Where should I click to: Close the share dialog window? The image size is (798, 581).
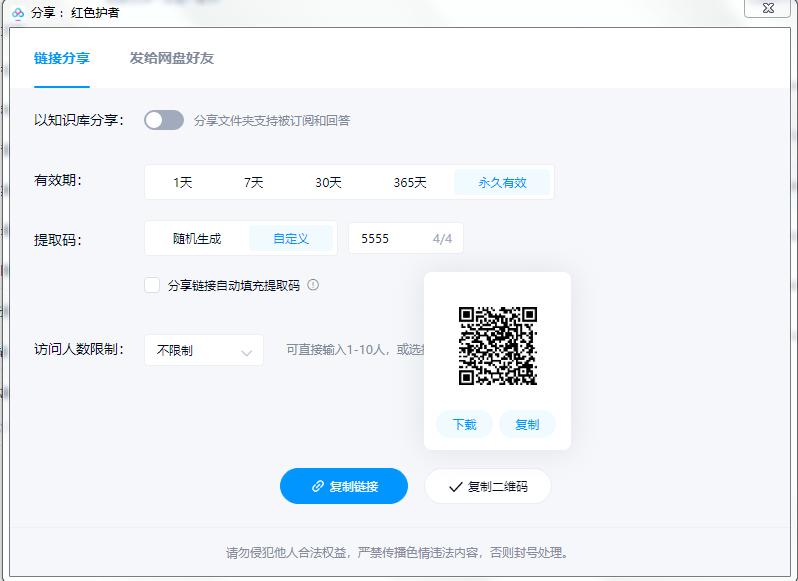pyautogui.click(x=768, y=8)
